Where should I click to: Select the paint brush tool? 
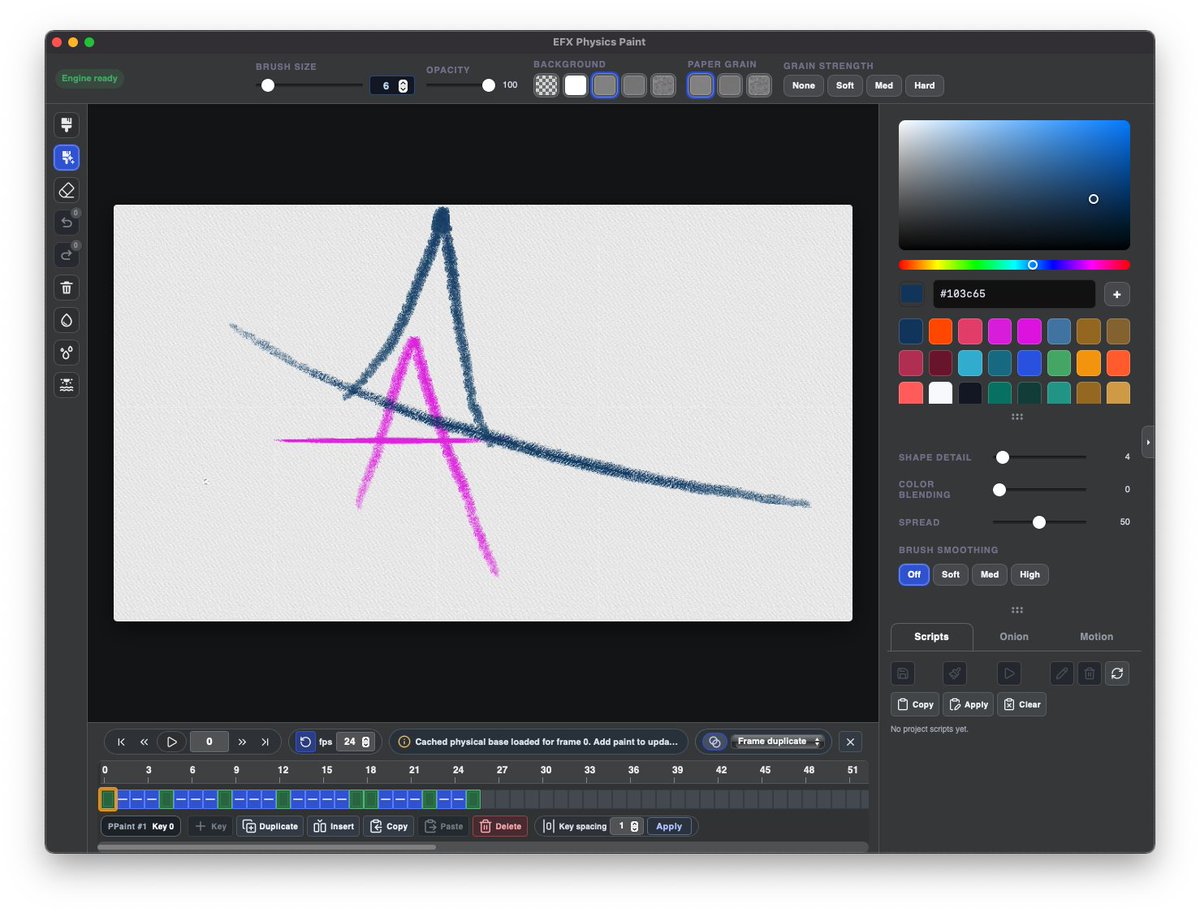click(67, 125)
